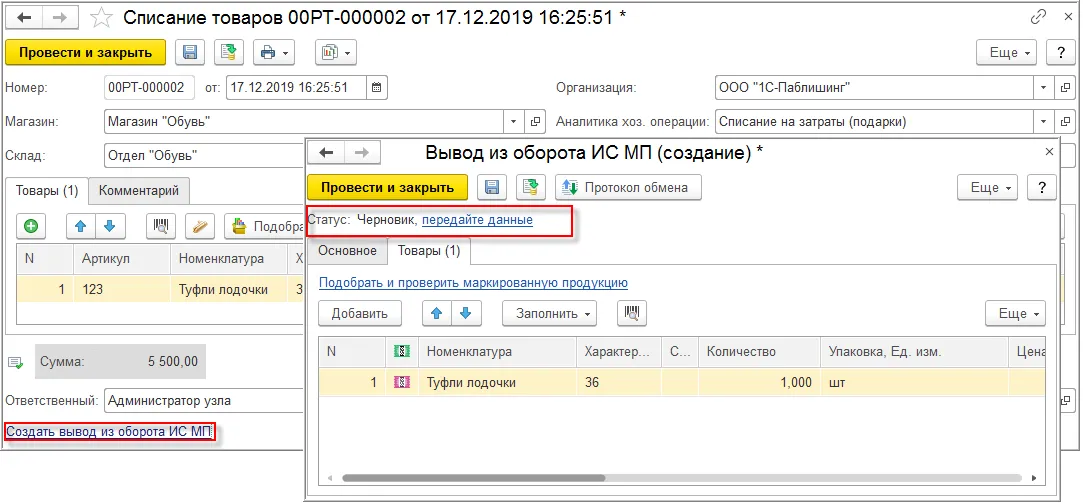Select the Характеристика cell 36

point(619,382)
